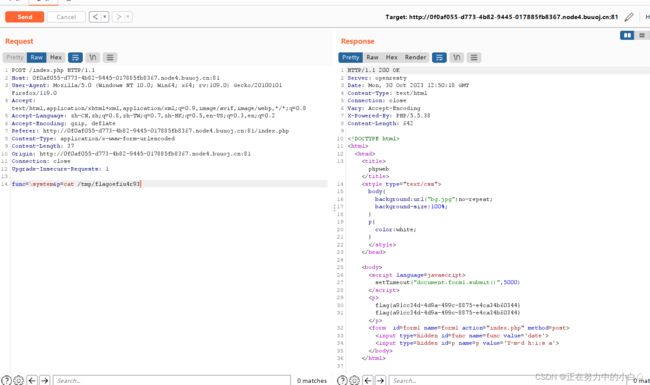Toggle word wrap icon in Response panel
The width and height of the screenshot is (650, 385).
tap(439, 57)
